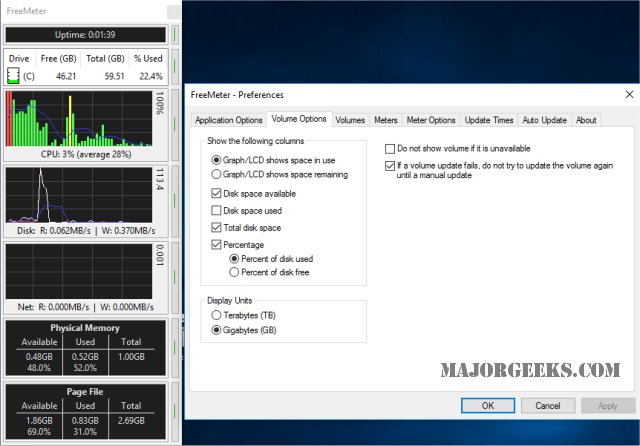Click the Disk activity graph

pos(79,195)
